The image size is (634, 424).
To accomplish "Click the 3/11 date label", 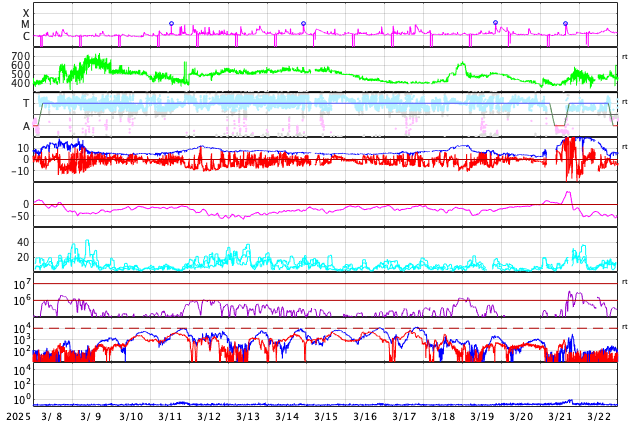I will click(170, 417).
